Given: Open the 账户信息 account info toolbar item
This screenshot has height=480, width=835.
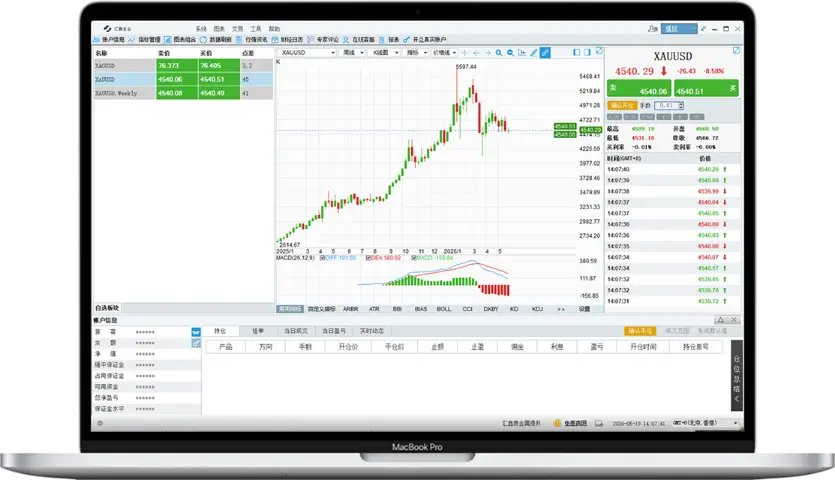Looking at the screenshot, I should tap(109, 39).
